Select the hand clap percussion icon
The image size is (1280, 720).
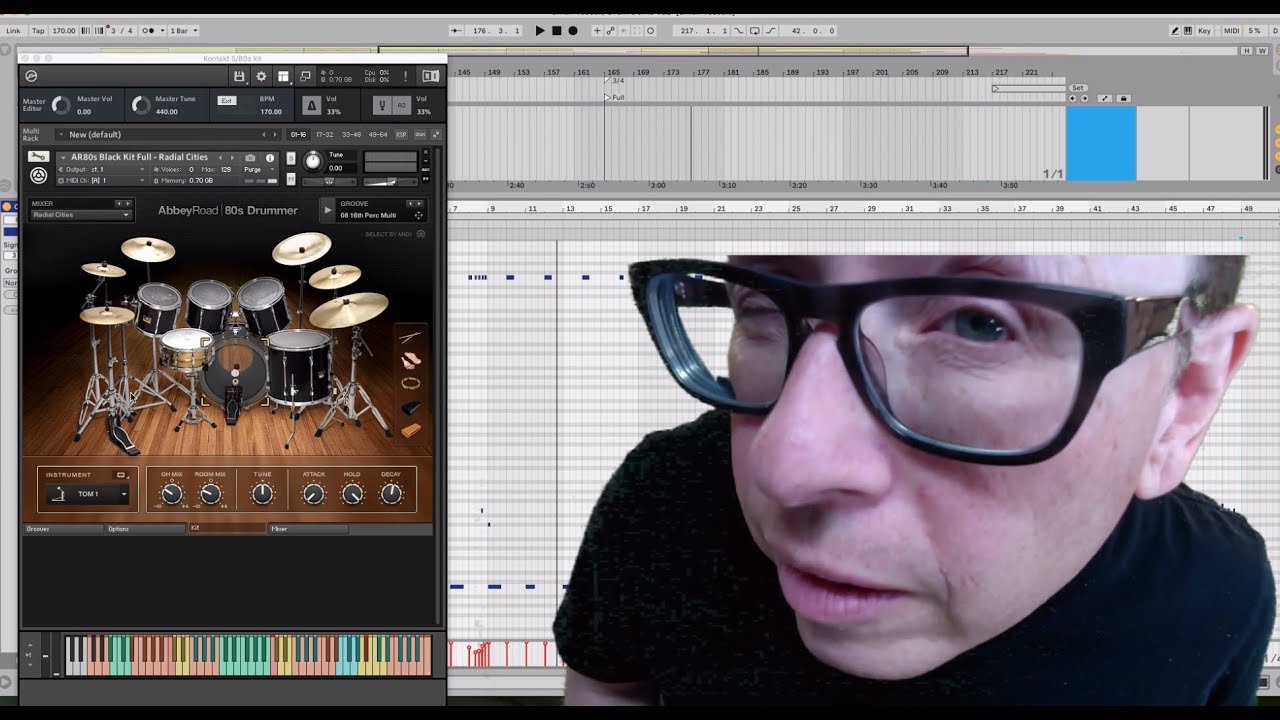click(x=411, y=360)
